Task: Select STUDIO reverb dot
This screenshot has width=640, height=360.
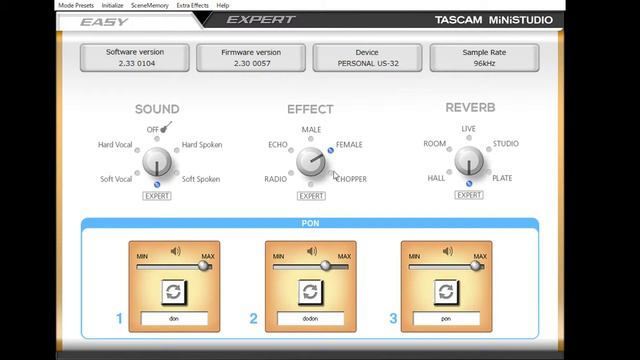Action: [489, 149]
